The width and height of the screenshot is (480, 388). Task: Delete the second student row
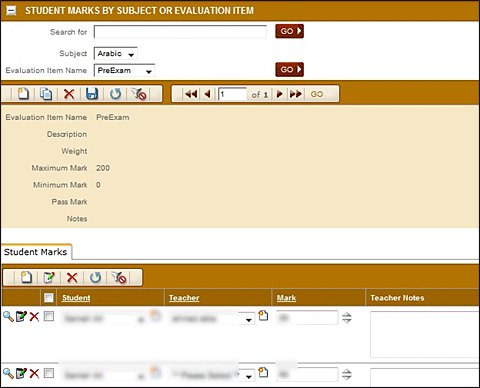[34, 373]
